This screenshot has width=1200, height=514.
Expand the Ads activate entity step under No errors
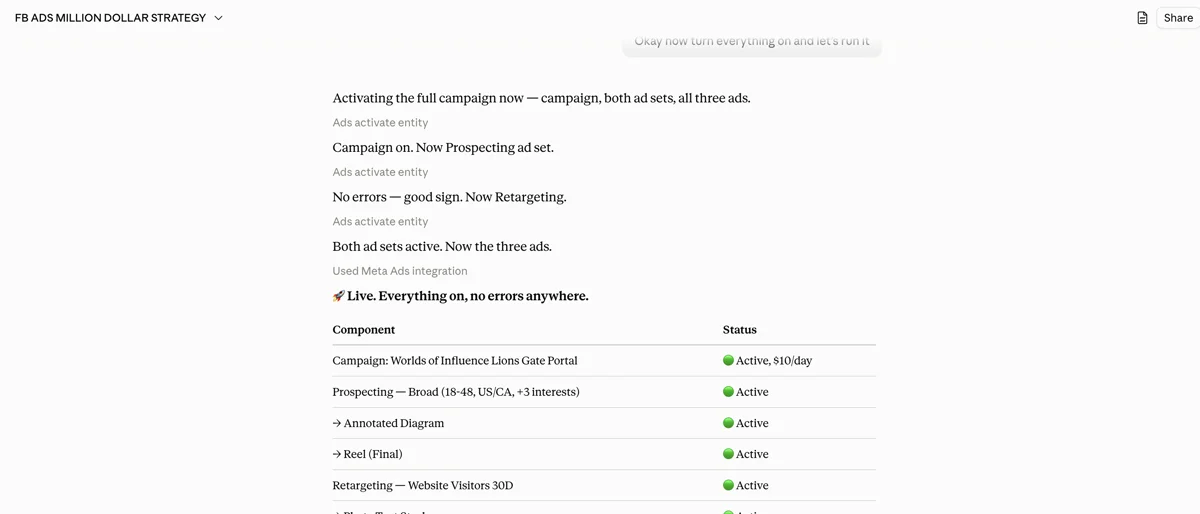tap(380, 222)
